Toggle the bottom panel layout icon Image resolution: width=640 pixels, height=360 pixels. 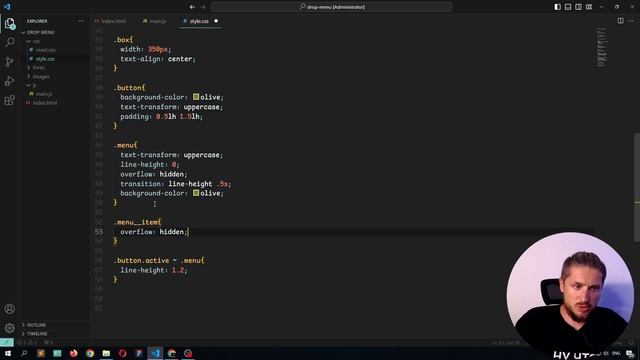pos(568,7)
